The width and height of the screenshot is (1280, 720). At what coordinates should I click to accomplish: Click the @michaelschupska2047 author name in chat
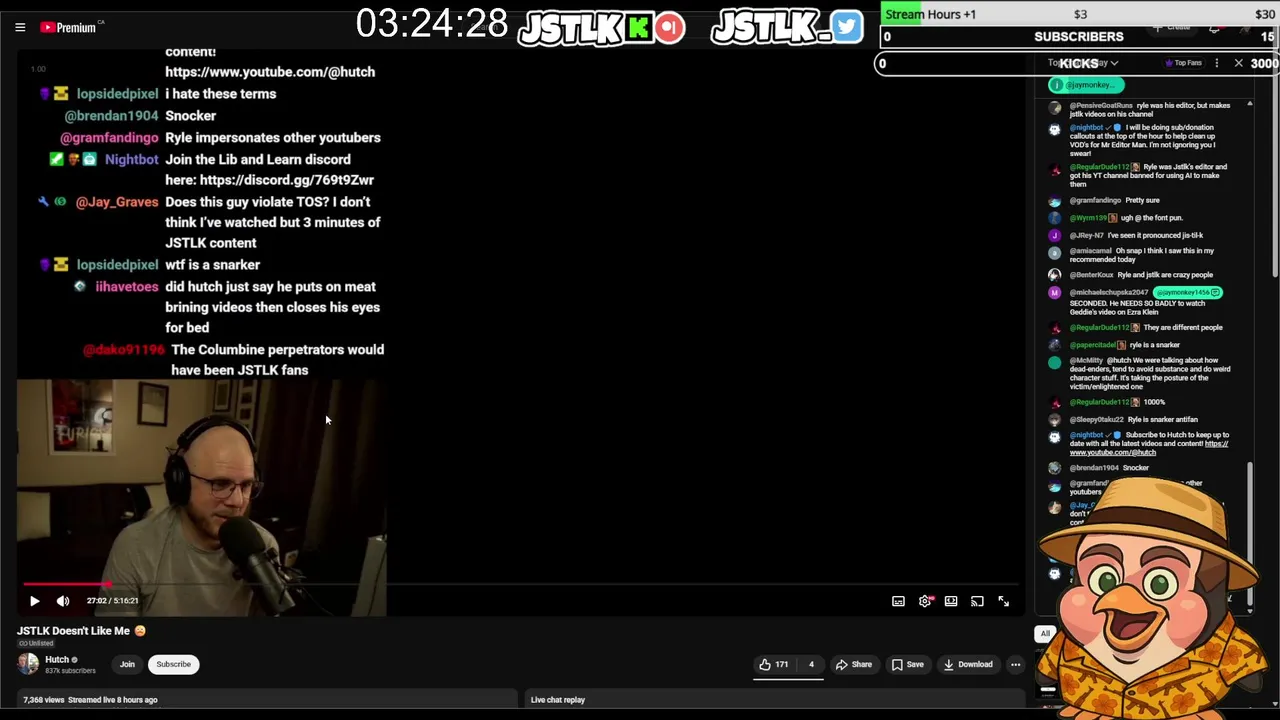(1108, 292)
